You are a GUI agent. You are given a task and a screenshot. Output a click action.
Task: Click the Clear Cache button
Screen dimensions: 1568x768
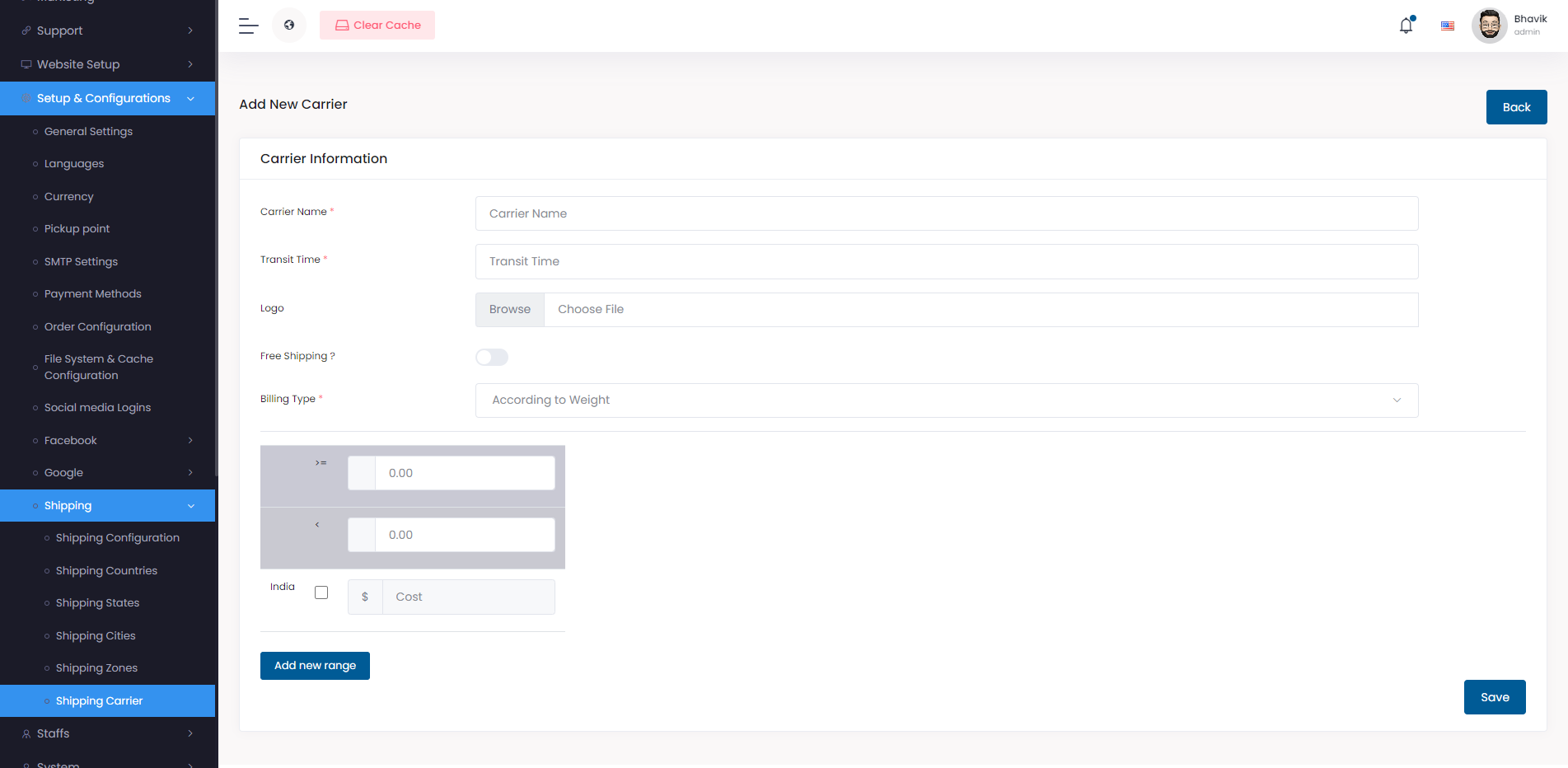pyautogui.click(x=377, y=26)
